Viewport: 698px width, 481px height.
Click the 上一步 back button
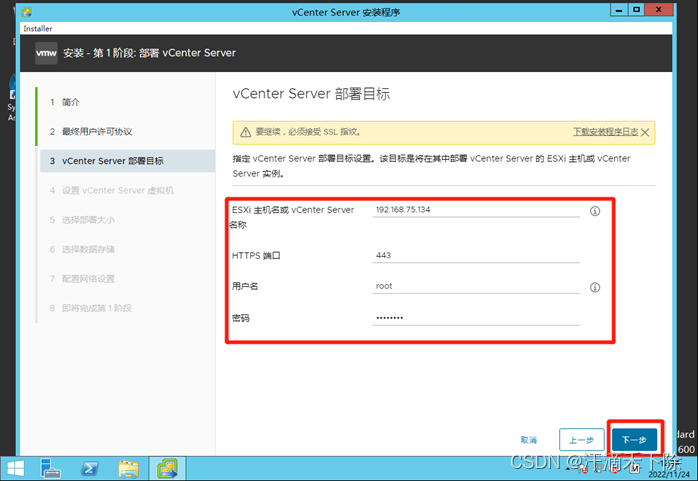(x=581, y=440)
